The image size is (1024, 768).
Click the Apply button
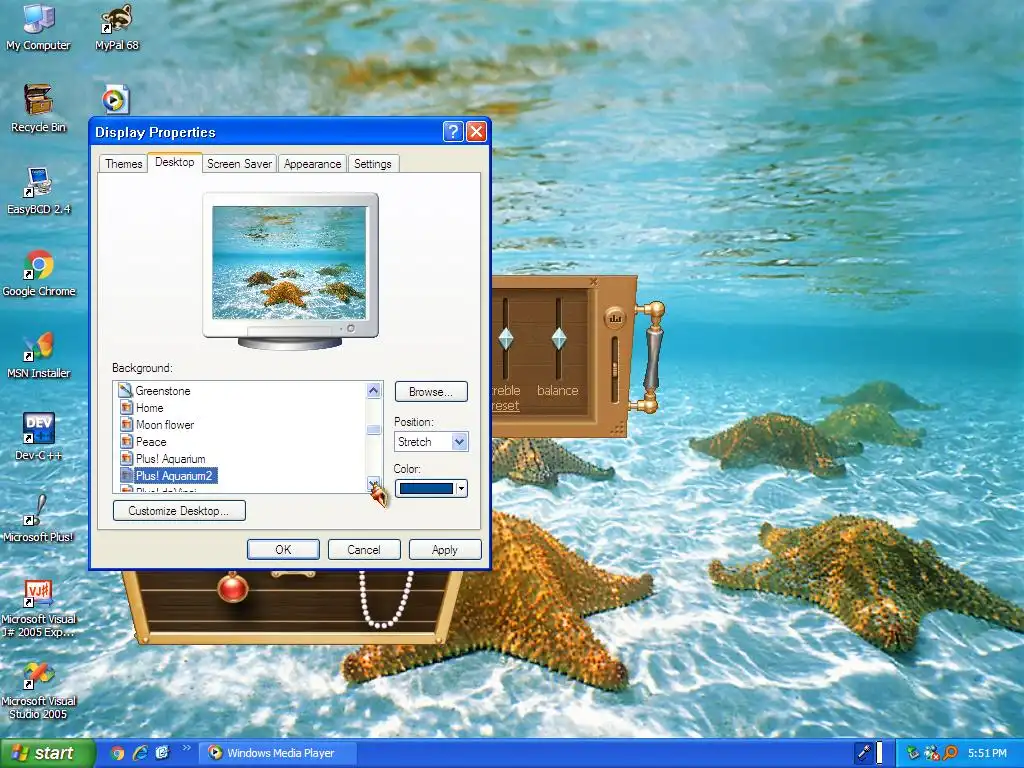tap(445, 550)
